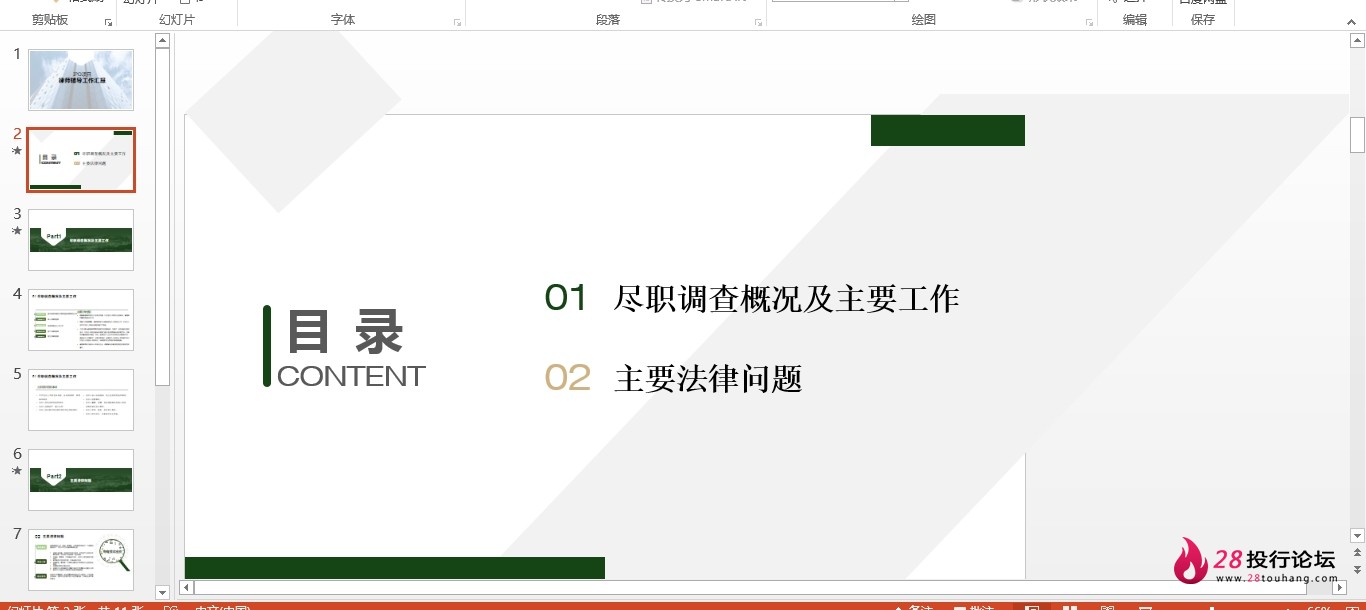Viewport: 1366px width, 610px height.
Task: Click the horizontal scrollbar right arrow
Action: tap(1341, 587)
